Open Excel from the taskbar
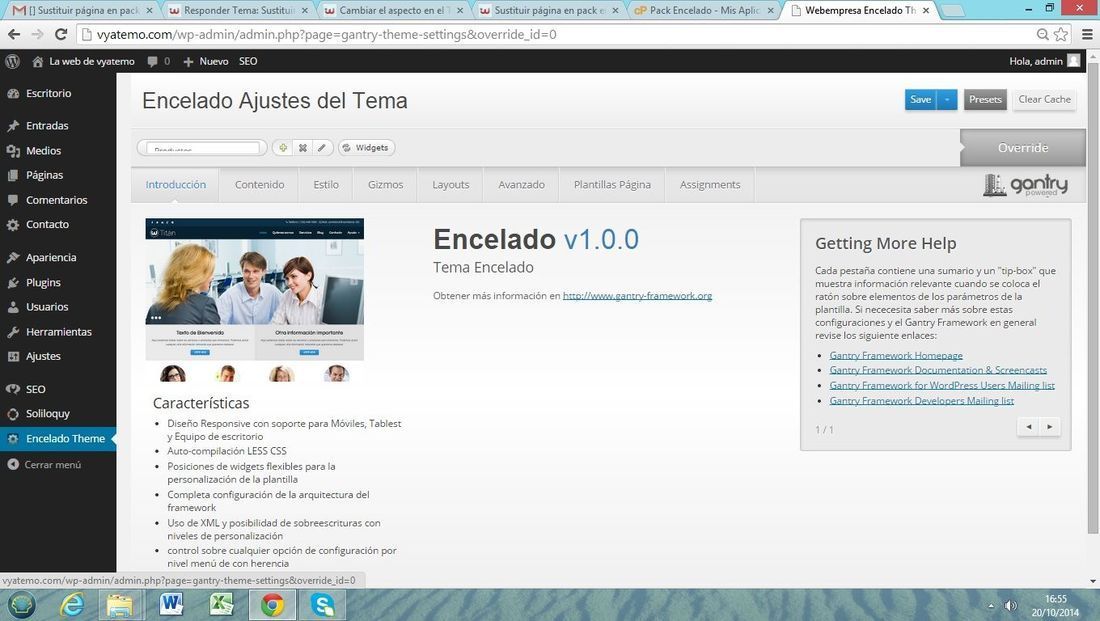Viewport: 1100px width, 621px height. (x=222, y=604)
